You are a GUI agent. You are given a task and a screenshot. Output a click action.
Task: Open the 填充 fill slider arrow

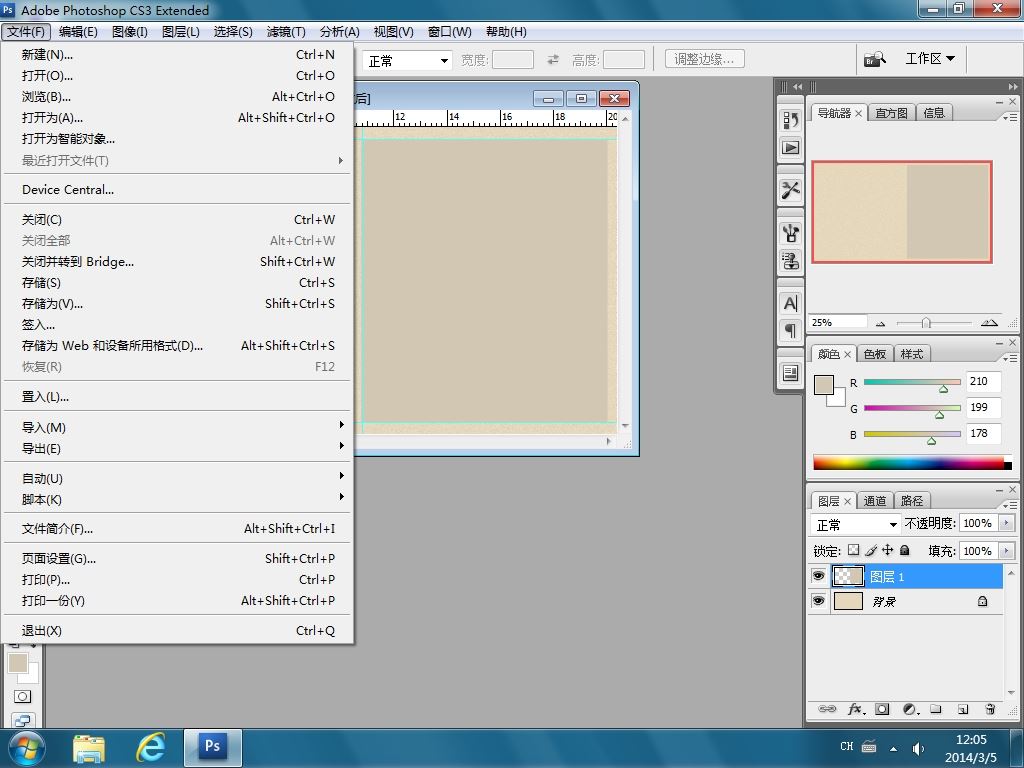[x=1006, y=551]
